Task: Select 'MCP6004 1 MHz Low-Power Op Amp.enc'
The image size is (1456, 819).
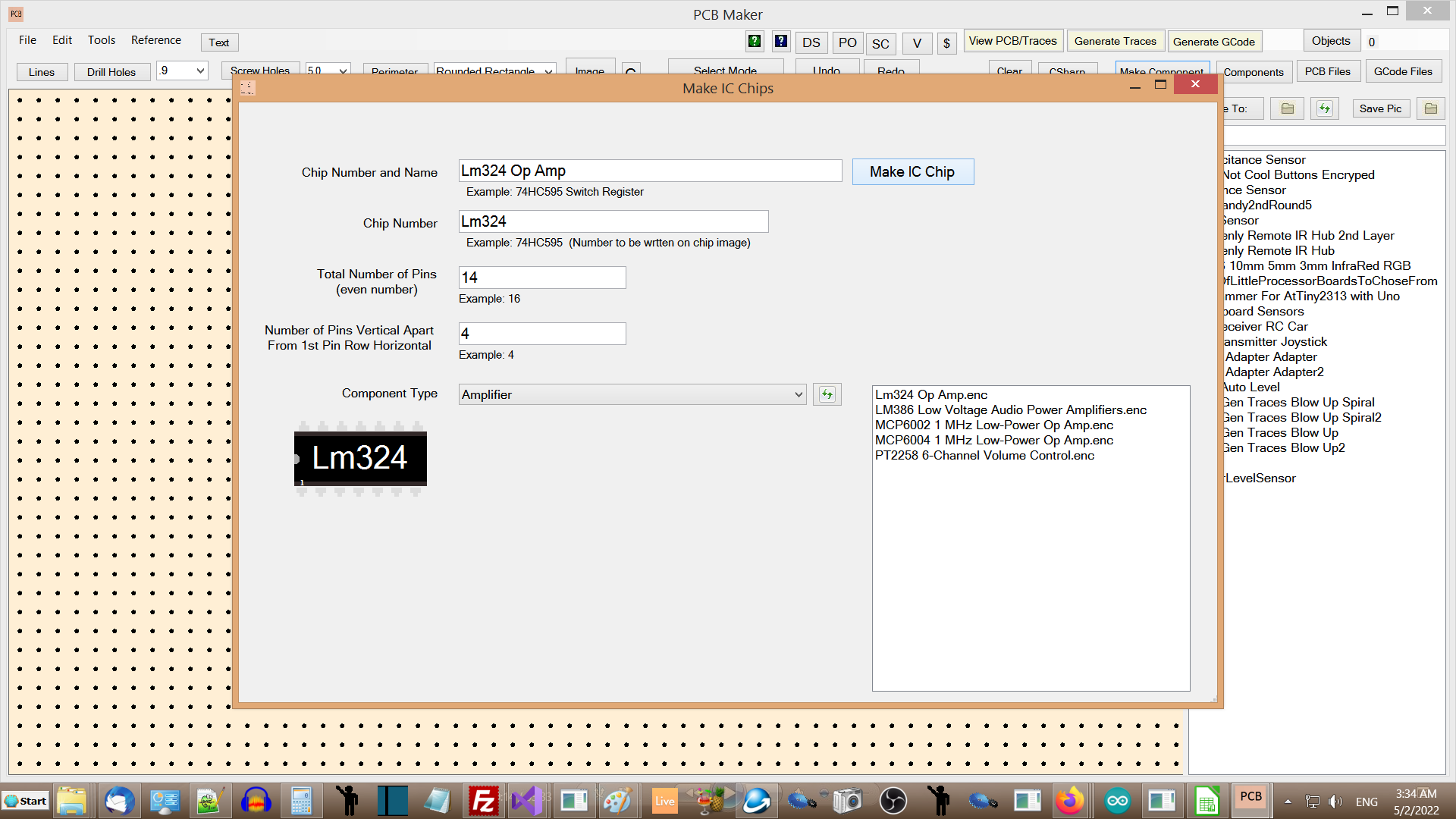Action: [994, 440]
